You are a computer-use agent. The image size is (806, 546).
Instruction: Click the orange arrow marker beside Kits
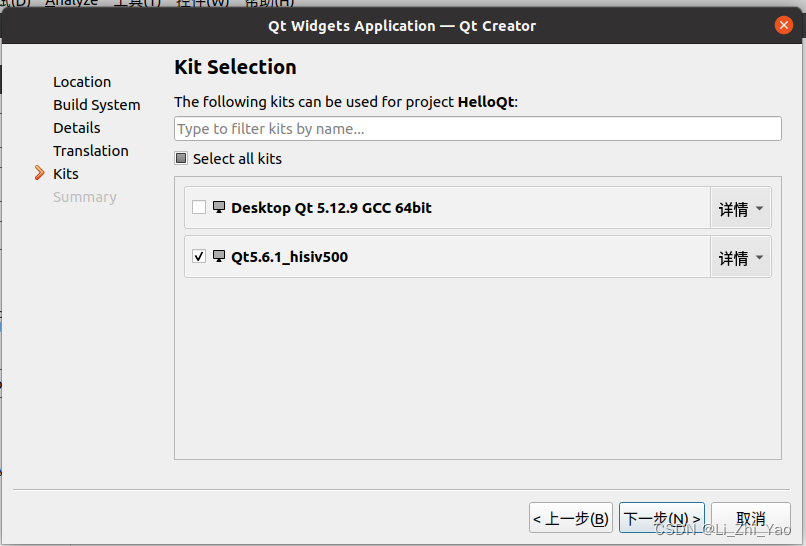pyautogui.click(x=39, y=174)
